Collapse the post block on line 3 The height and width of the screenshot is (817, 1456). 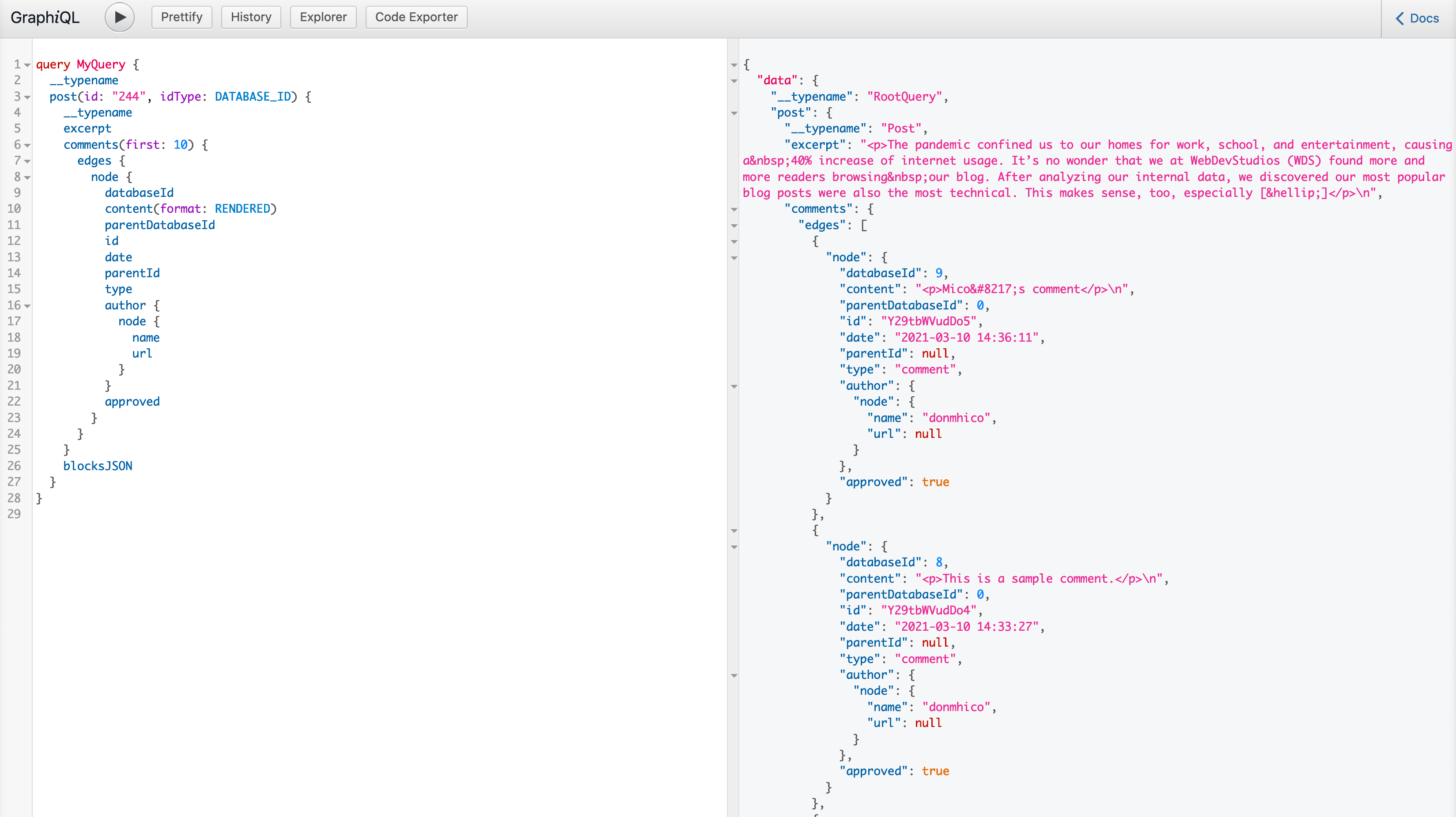26,97
